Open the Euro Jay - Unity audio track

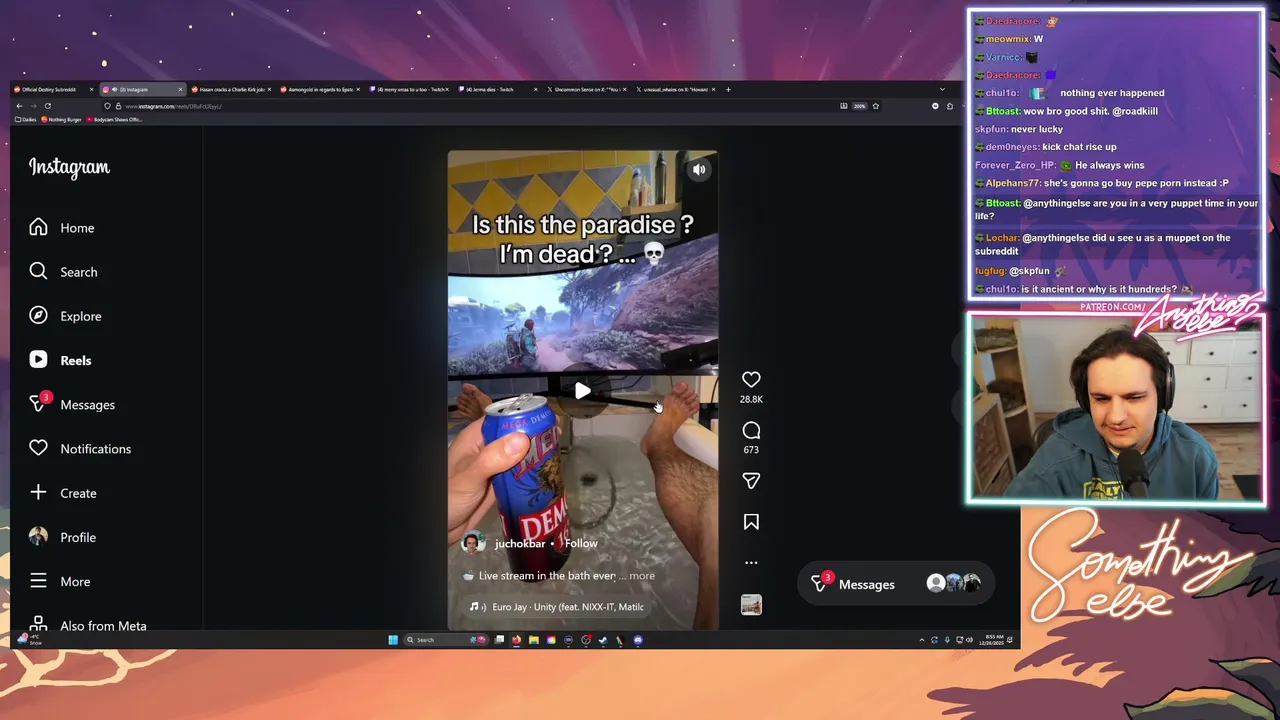tap(558, 607)
